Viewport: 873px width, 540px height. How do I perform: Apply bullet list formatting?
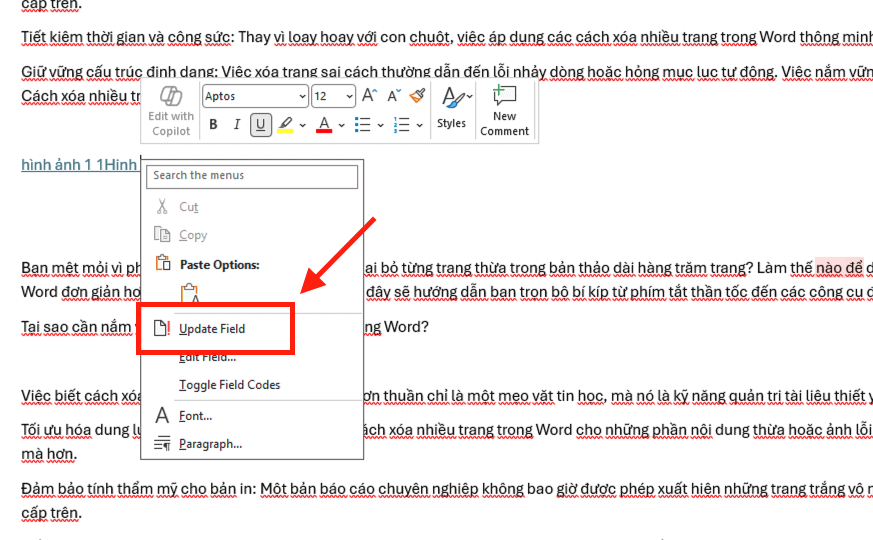tap(362, 125)
